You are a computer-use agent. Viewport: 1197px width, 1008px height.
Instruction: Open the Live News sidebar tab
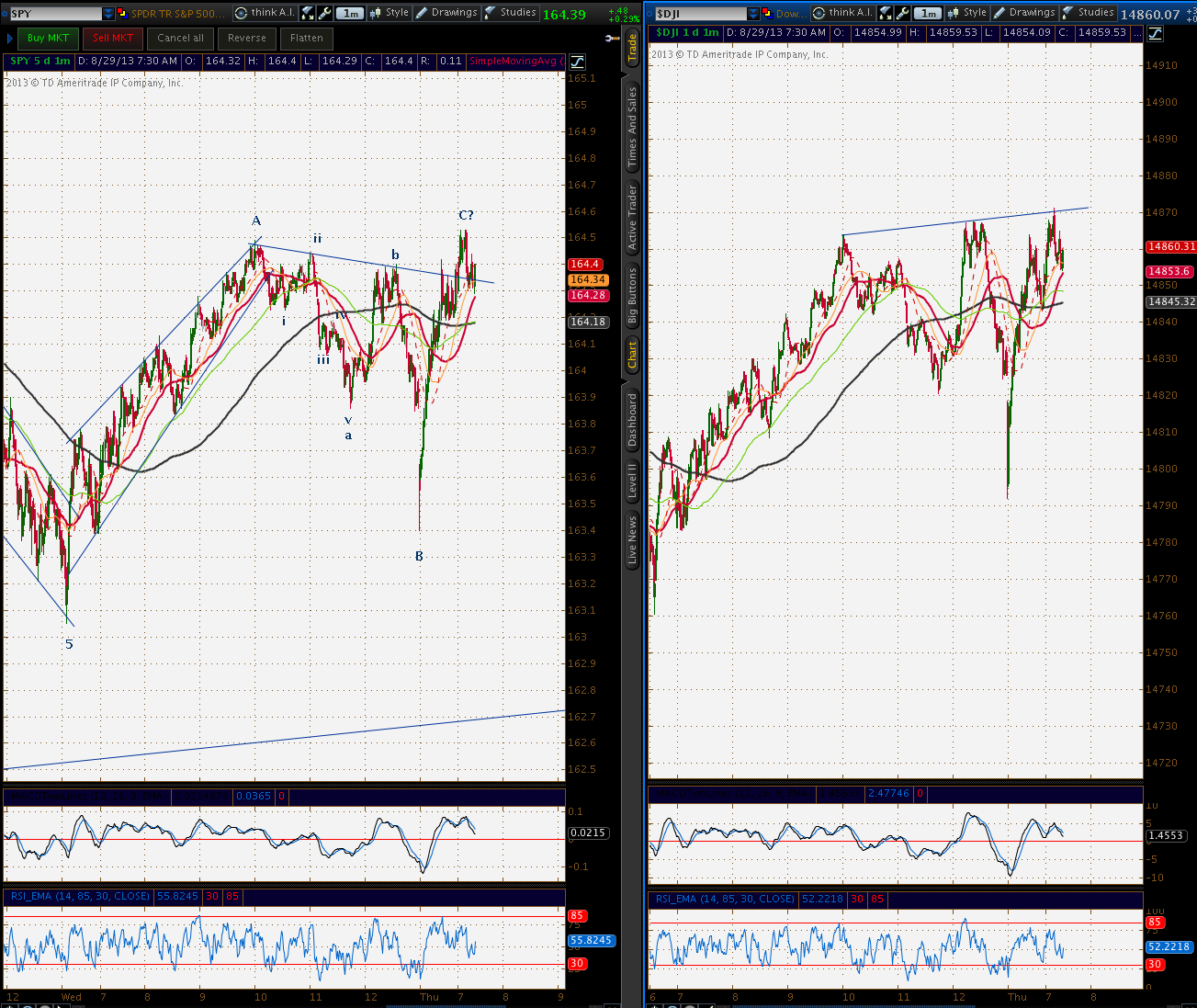tap(632, 540)
